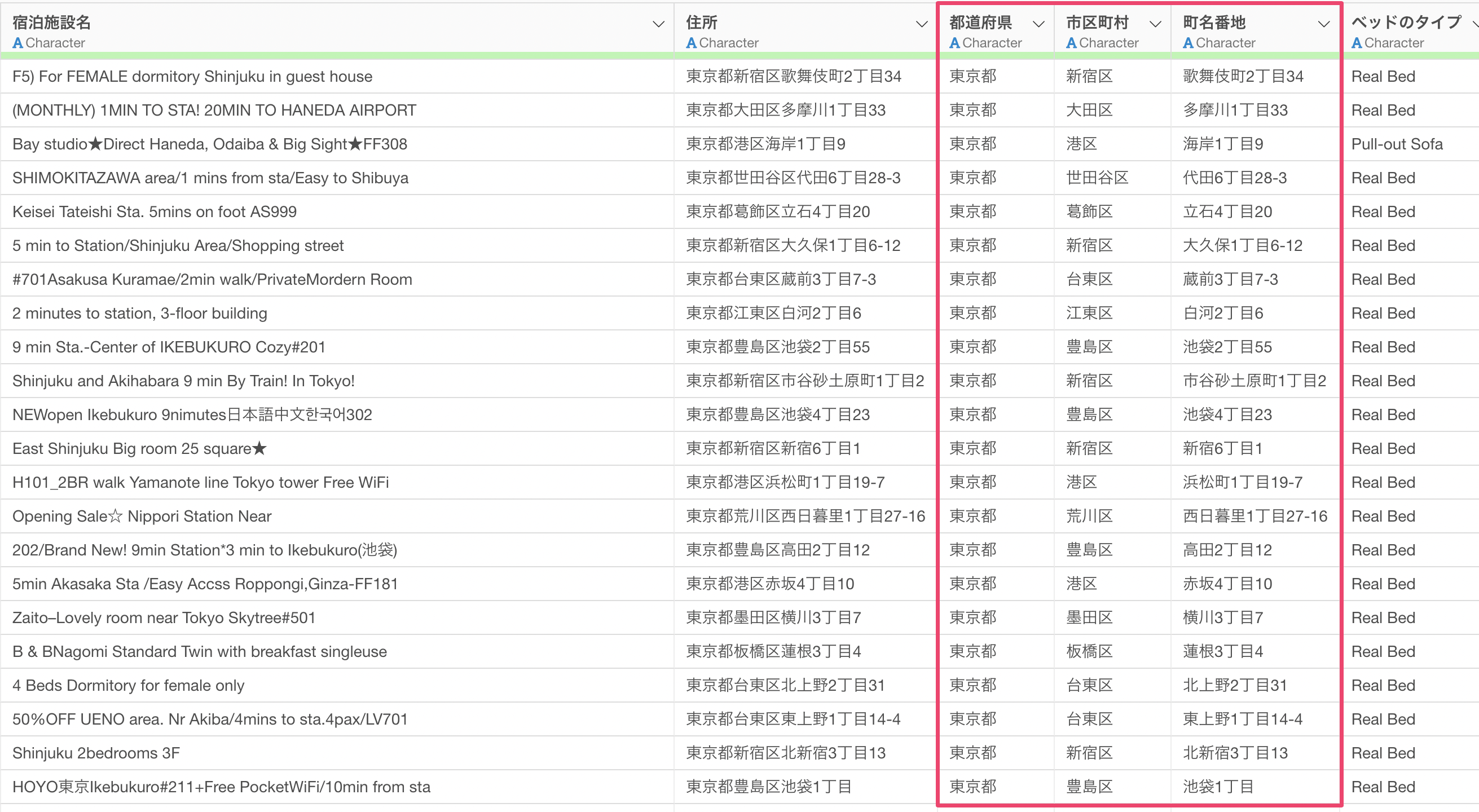Open the 住所 column dropdown arrow
This screenshot has height=812, width=1479.
point(922,24)
